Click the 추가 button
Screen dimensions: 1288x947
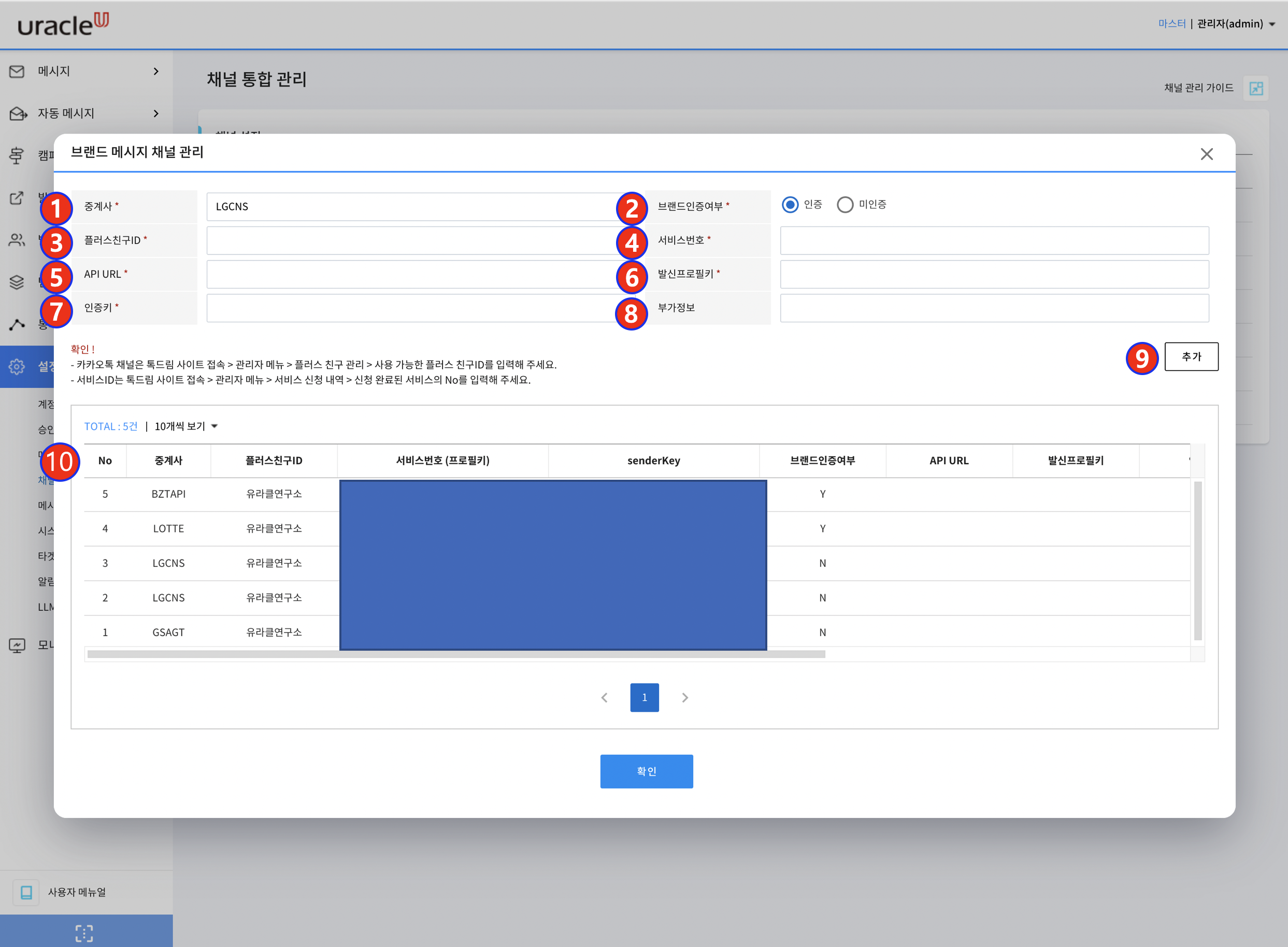point(1191,356)
